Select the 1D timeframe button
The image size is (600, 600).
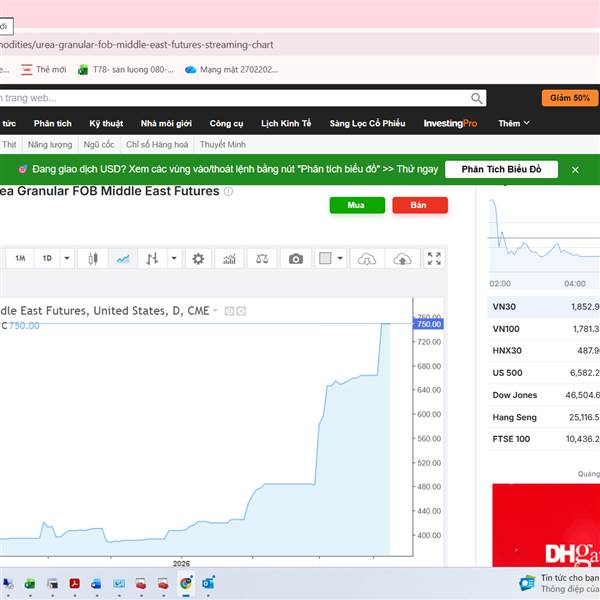click(x=46, y=259)
